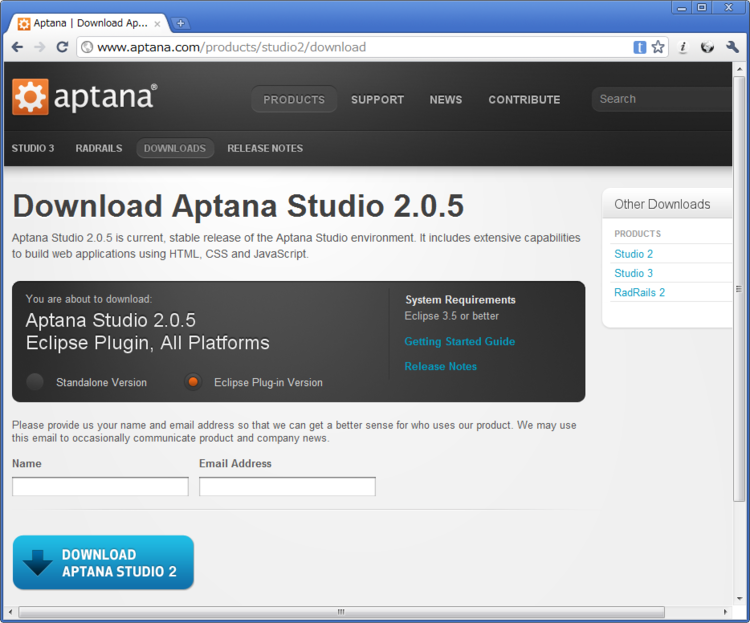
Task: Click the 'Eclipse 3.5 or better' text
Action: coord(452,316)
